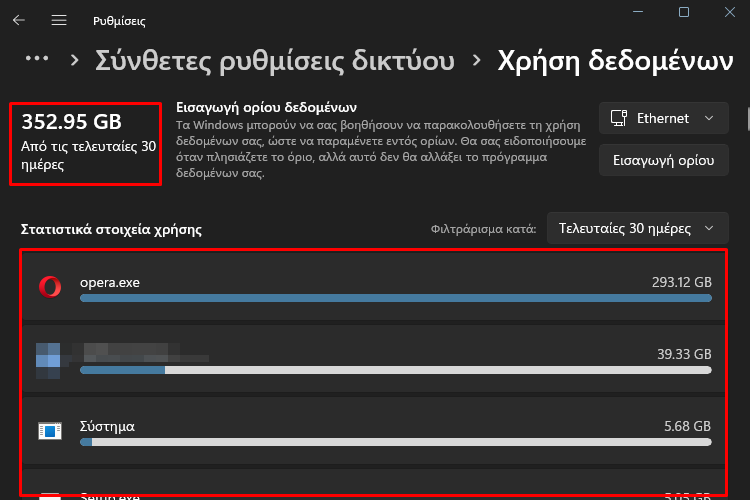Click the opera.exe icon
This screenshot has width=750, height=500.
(x=50, y=287)
